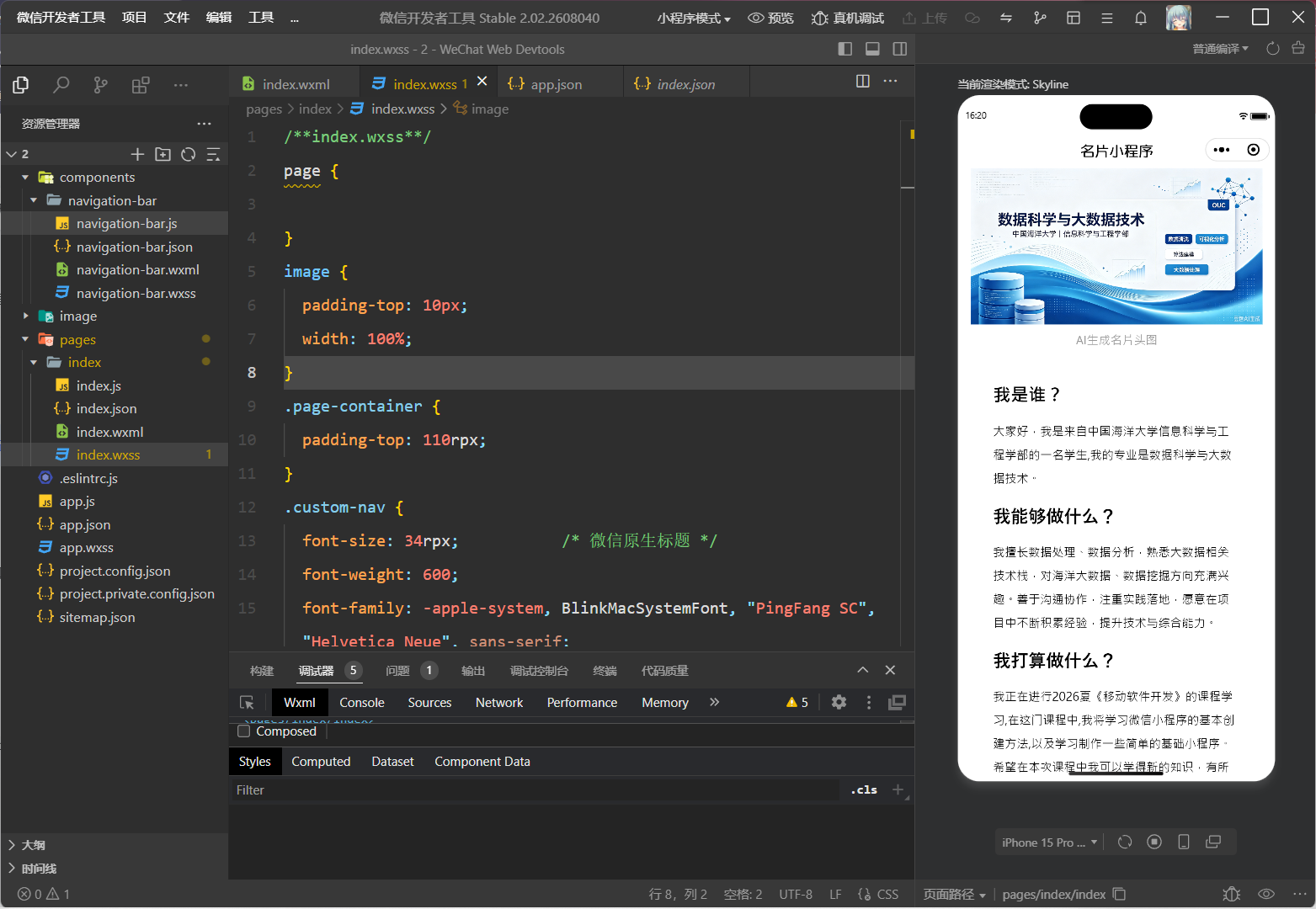Viewport: 1316px width, 909px height.
Task: Switch to the app.json editor tab
Action: coord(556,83)
